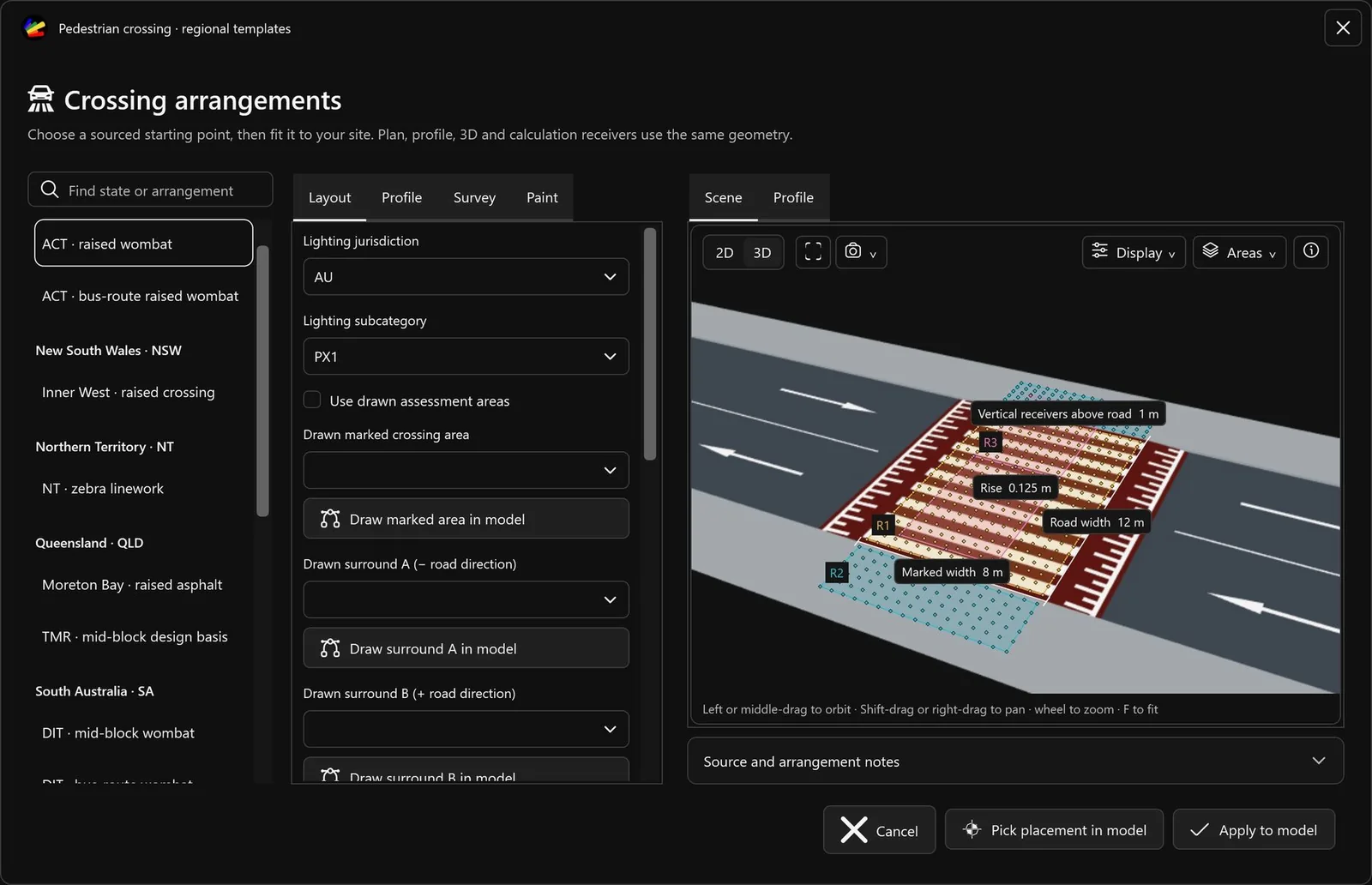Click the arrangement list scrollbar
Viewport: 1372px width, 885px height.
pos(262,381)
